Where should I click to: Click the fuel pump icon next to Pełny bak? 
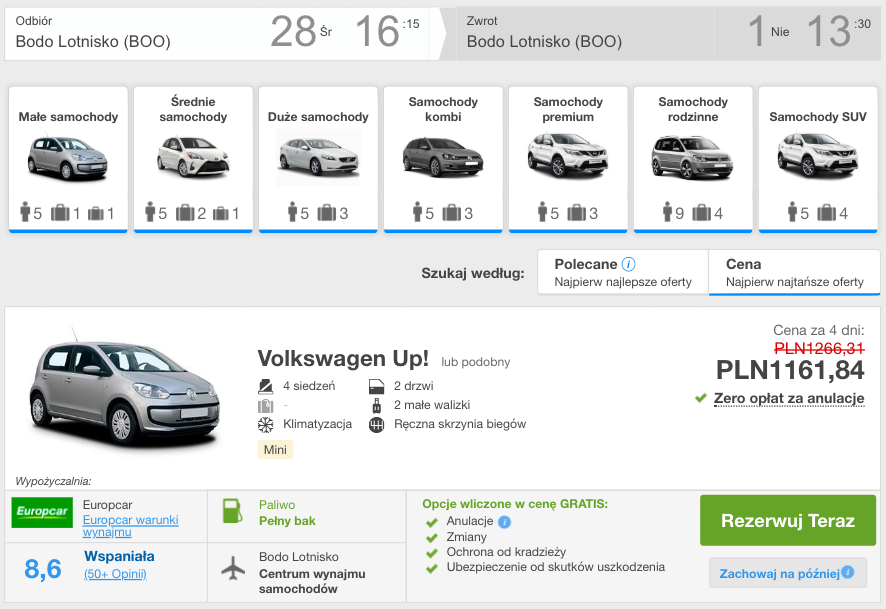coord(233,511)
